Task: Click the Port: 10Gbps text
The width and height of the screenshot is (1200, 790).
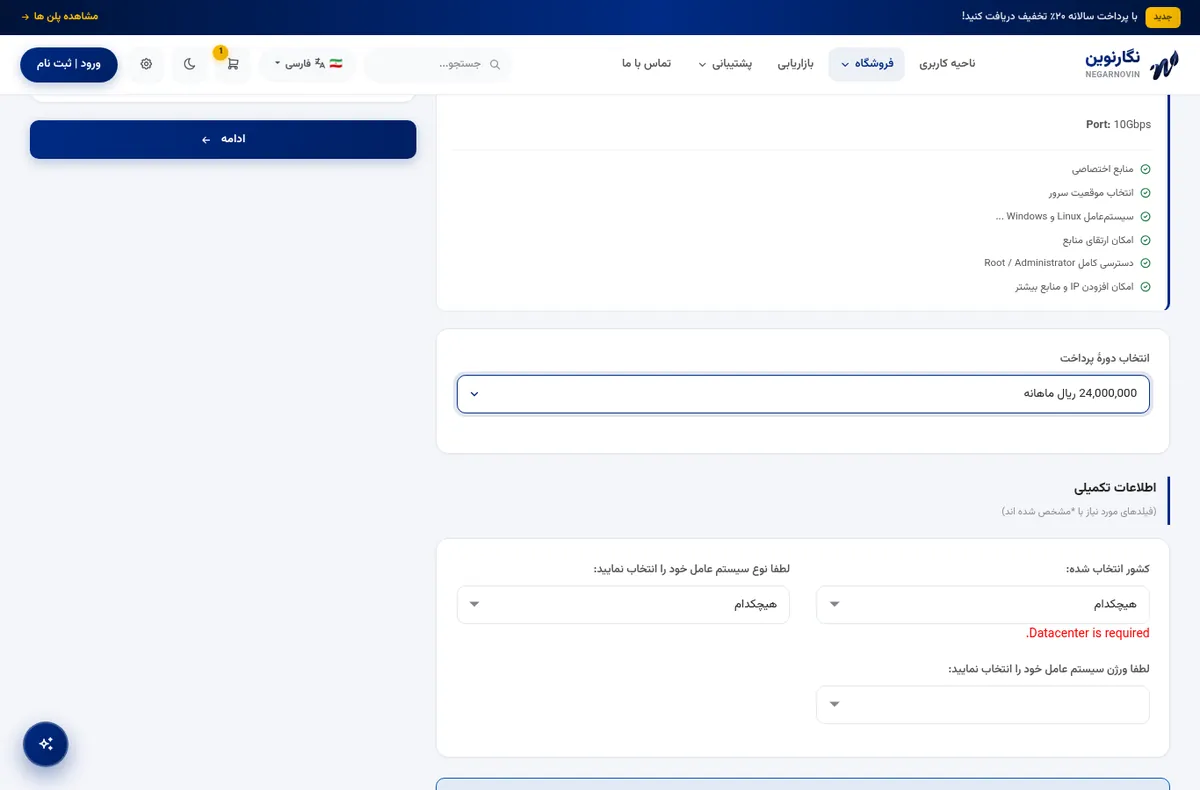Action: click(x=1118, y=125)
